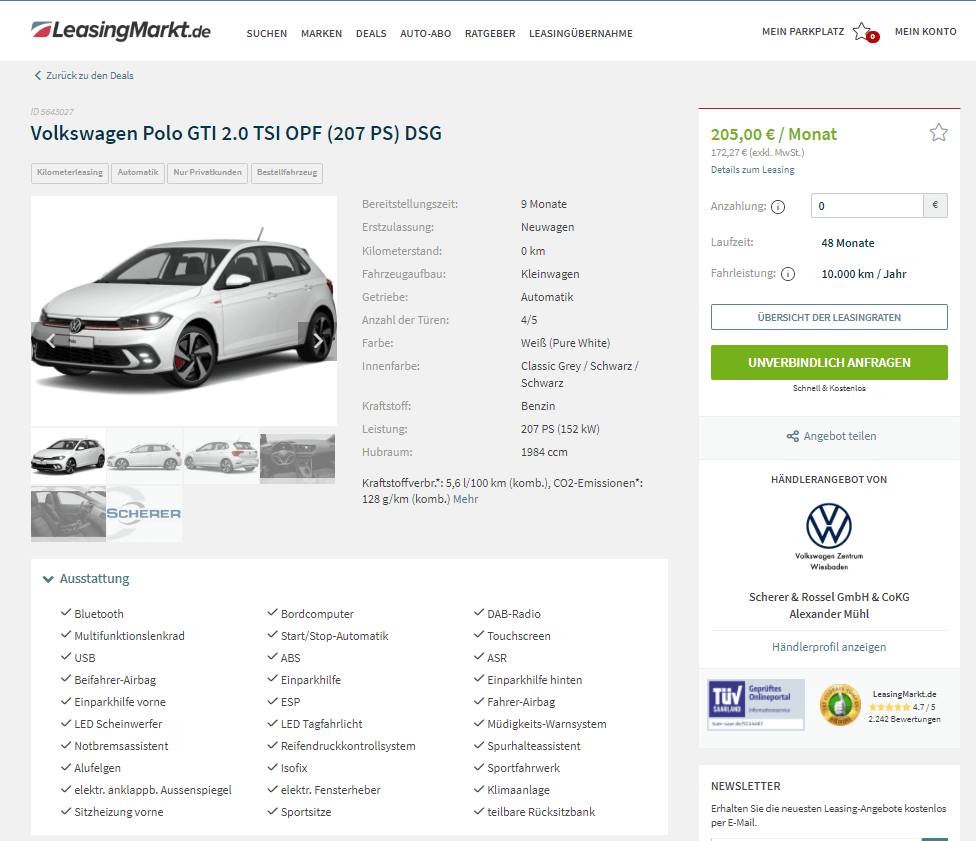Open the LeasingMarkt.de 4.7/5 rating badge
The width and height of the screenshot is (976, 841).
point(880,705)
